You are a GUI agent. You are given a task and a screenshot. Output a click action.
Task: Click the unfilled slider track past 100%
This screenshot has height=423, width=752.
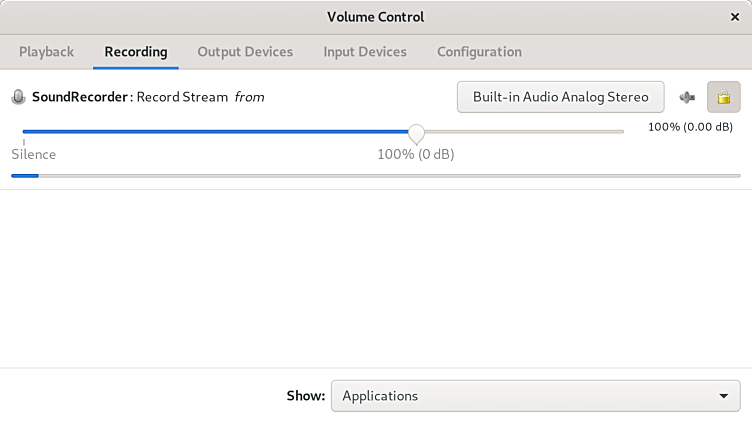point(520,132)
